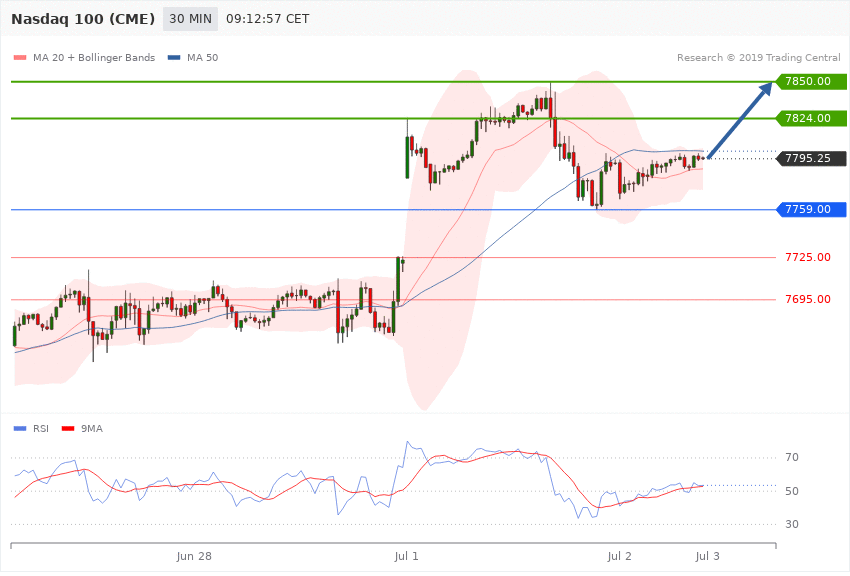The height and width of the screenshot is (576, 850).
Task: Click the Jul 3 date axis label
Action: [x=707, y=556]
